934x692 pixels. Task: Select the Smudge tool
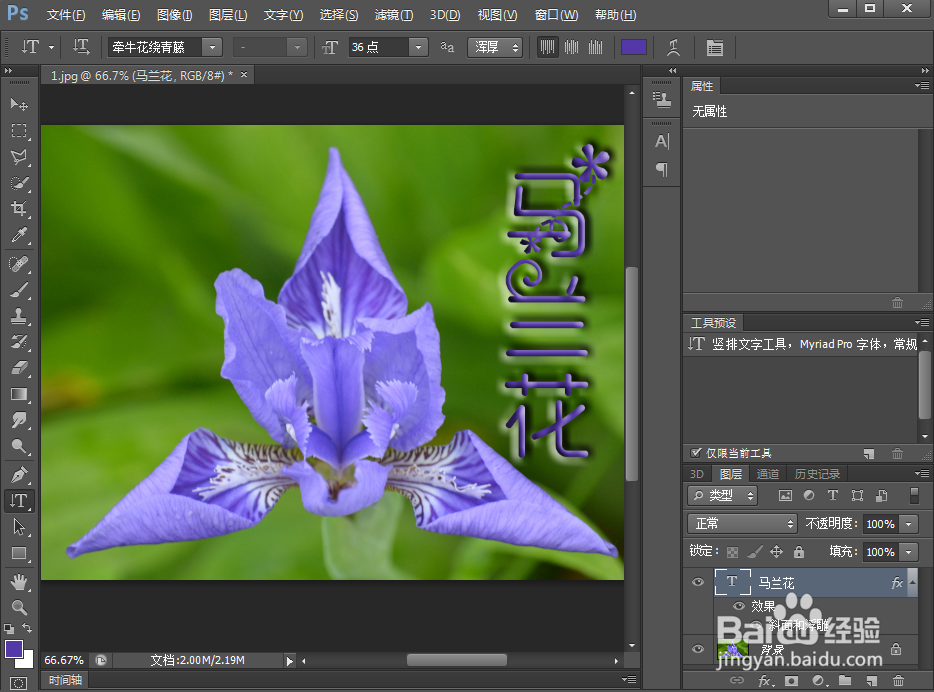tap(19, 420)
